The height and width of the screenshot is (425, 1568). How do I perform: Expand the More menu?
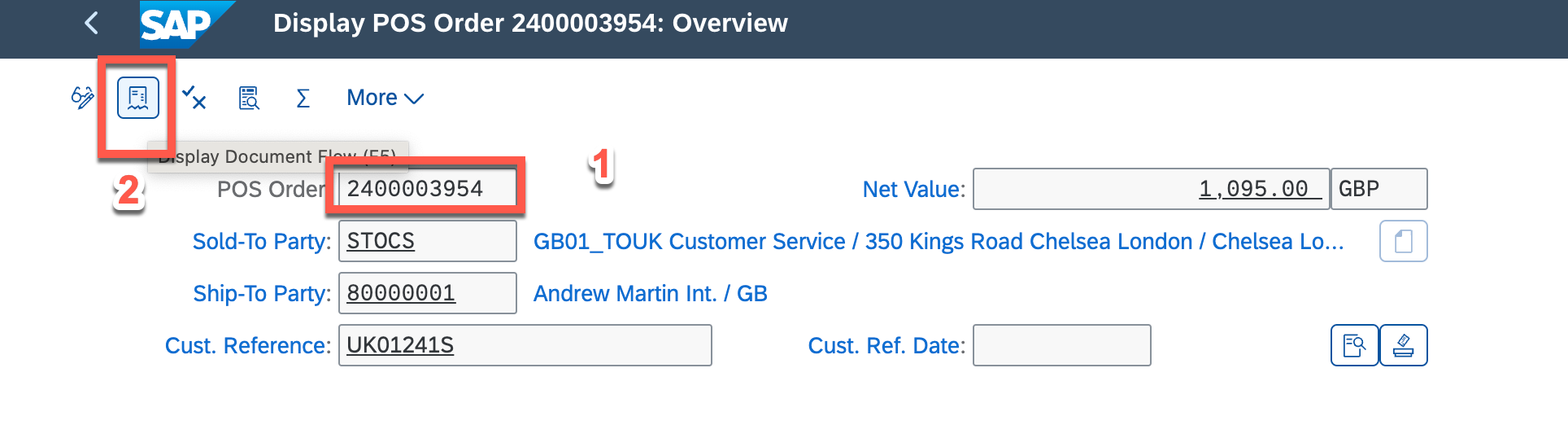coord(385,98)
